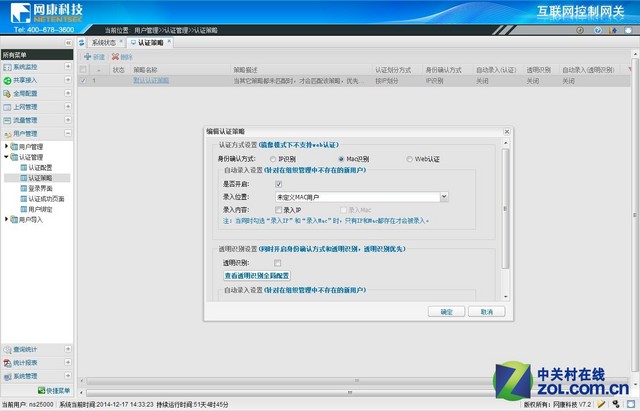The width and height of the screenshot is (640, 411).
Task: Collapse the 认证管理 tree folder arrow
Action: [6, 157]
